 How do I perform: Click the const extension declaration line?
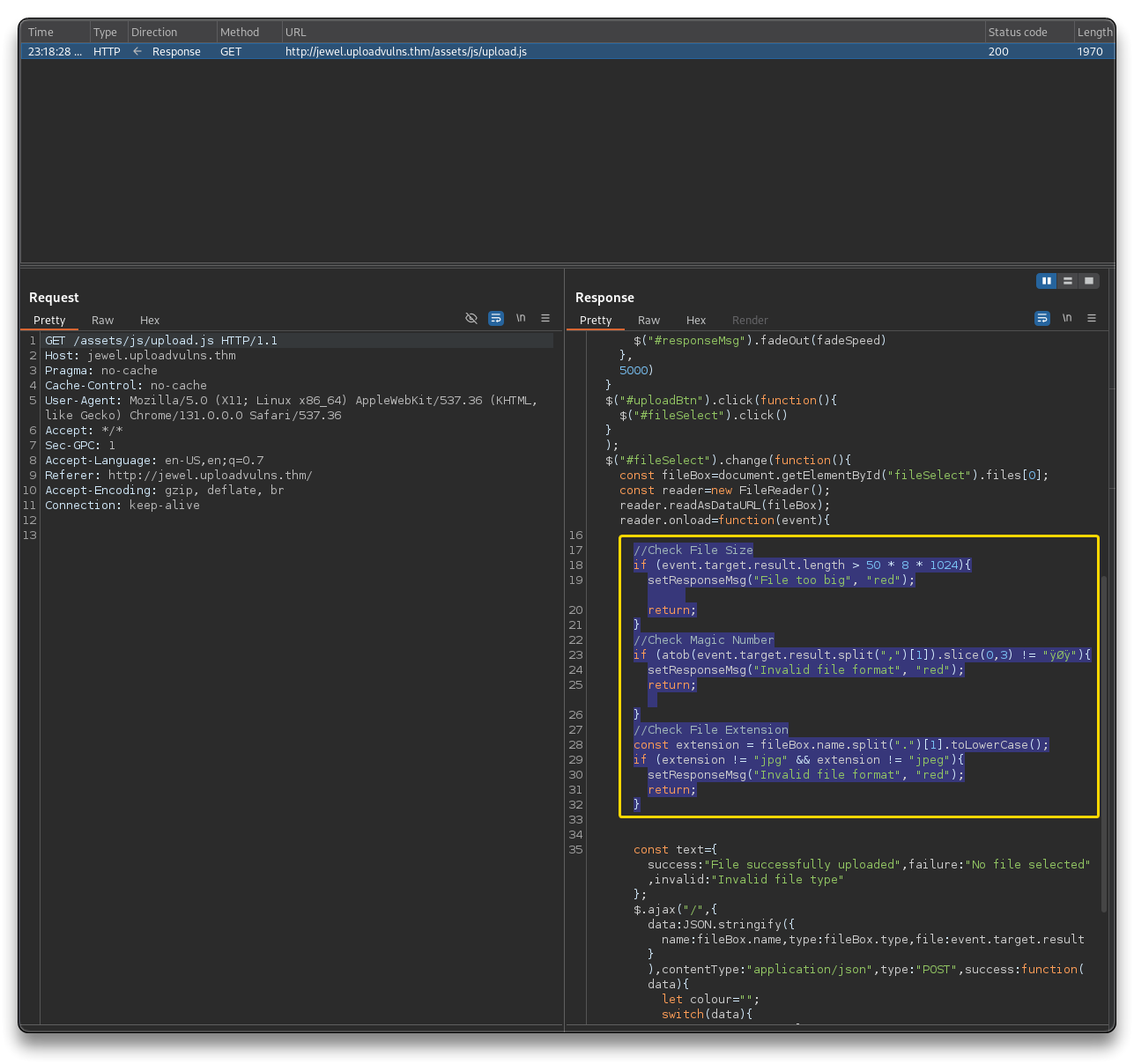[x=841, y=745]
